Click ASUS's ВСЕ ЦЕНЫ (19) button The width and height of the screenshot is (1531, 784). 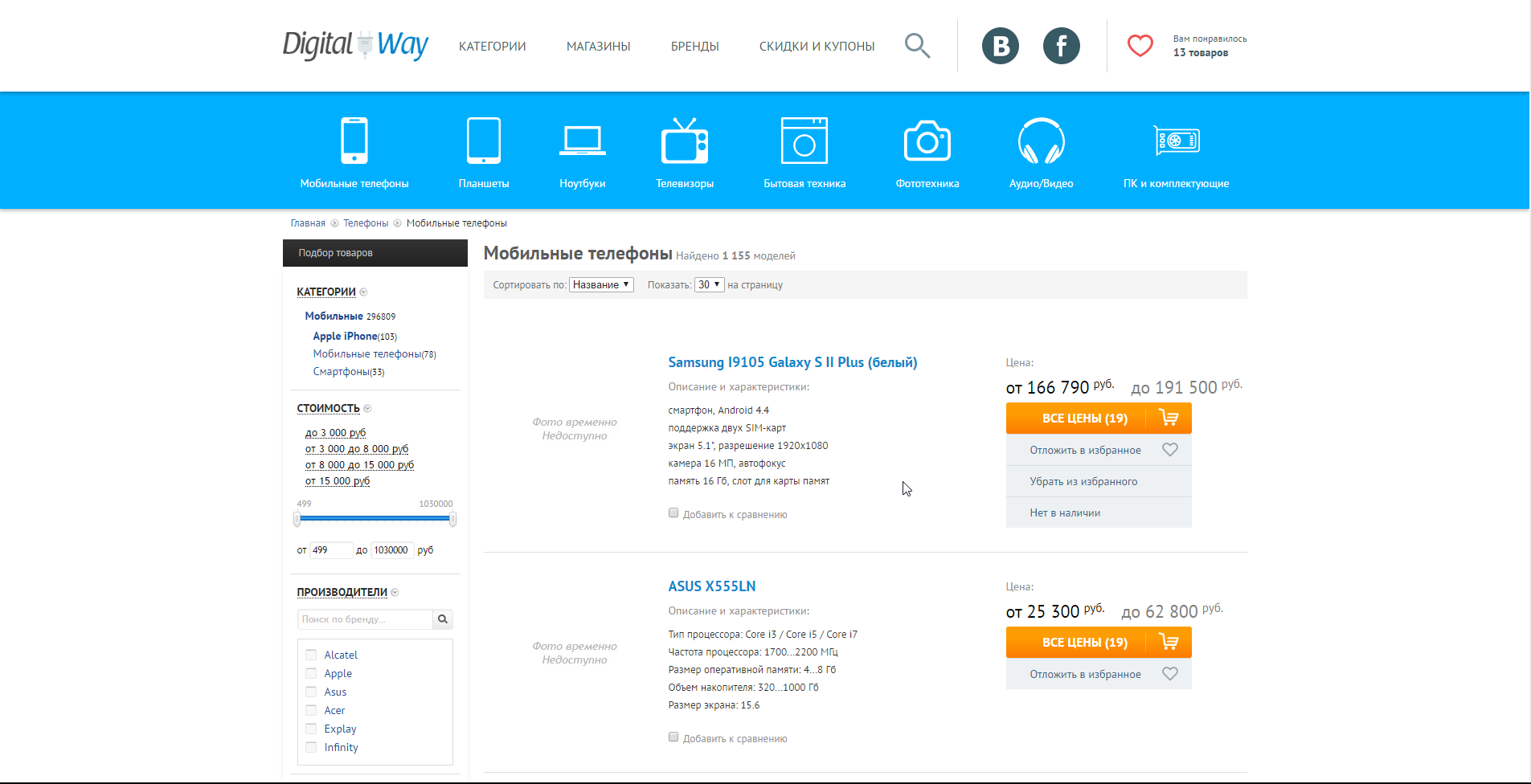(1099, 642)
